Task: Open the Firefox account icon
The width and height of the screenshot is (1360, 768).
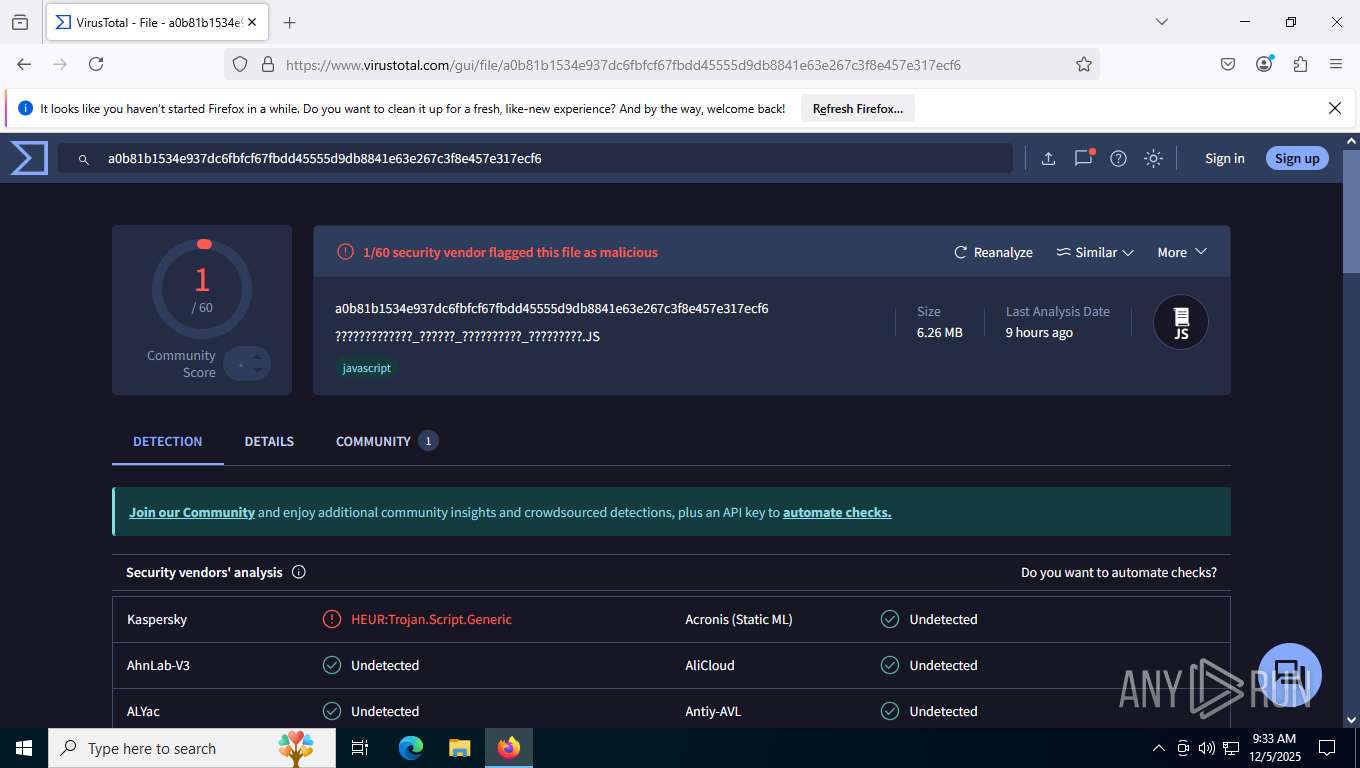Action: pos(1264,64)
